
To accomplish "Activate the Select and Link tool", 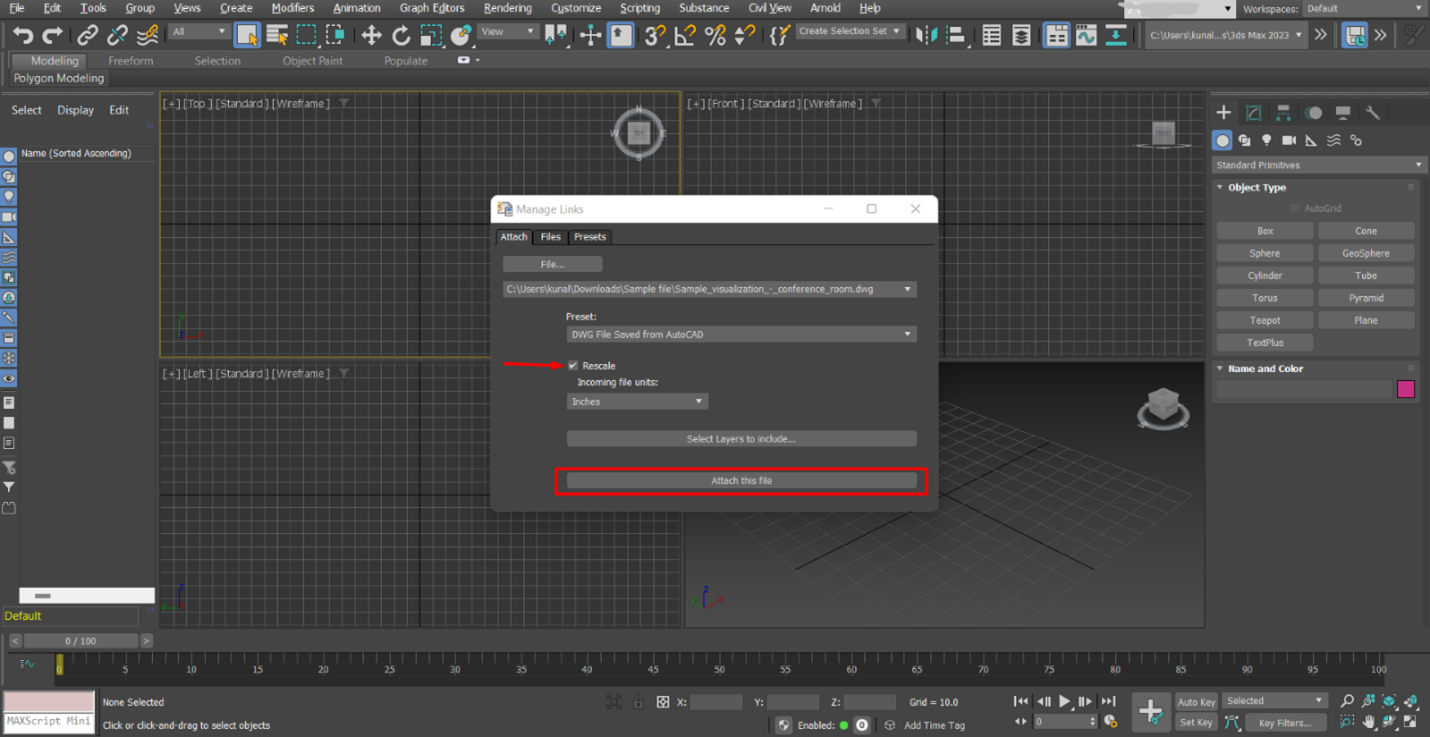I will 87,35.
